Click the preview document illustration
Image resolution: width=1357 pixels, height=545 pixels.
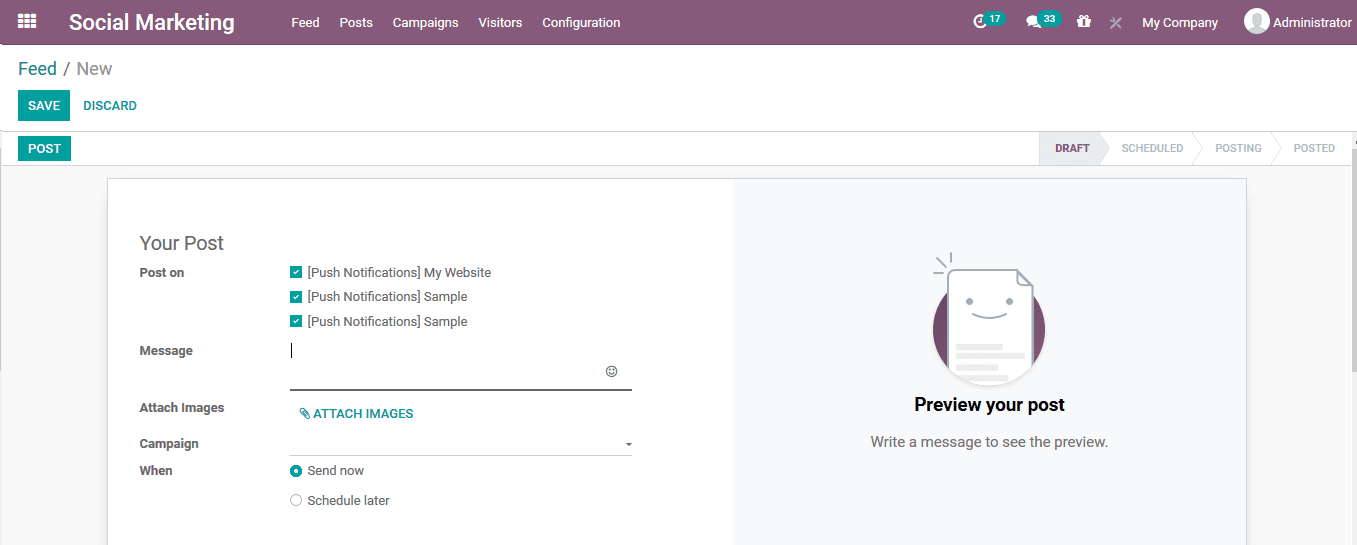click(x=988, y=321)
